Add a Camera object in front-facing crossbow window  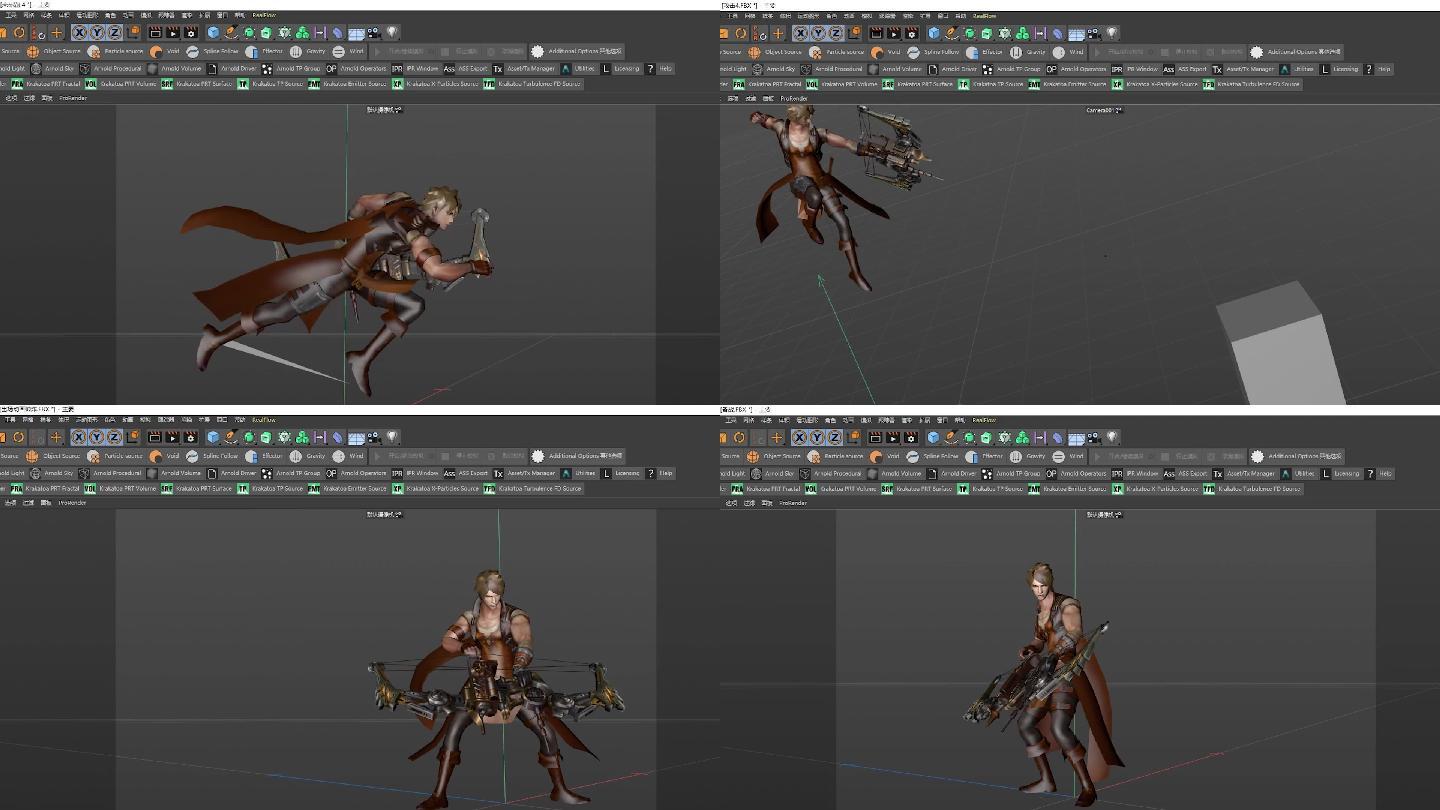(x=373, y=437)
